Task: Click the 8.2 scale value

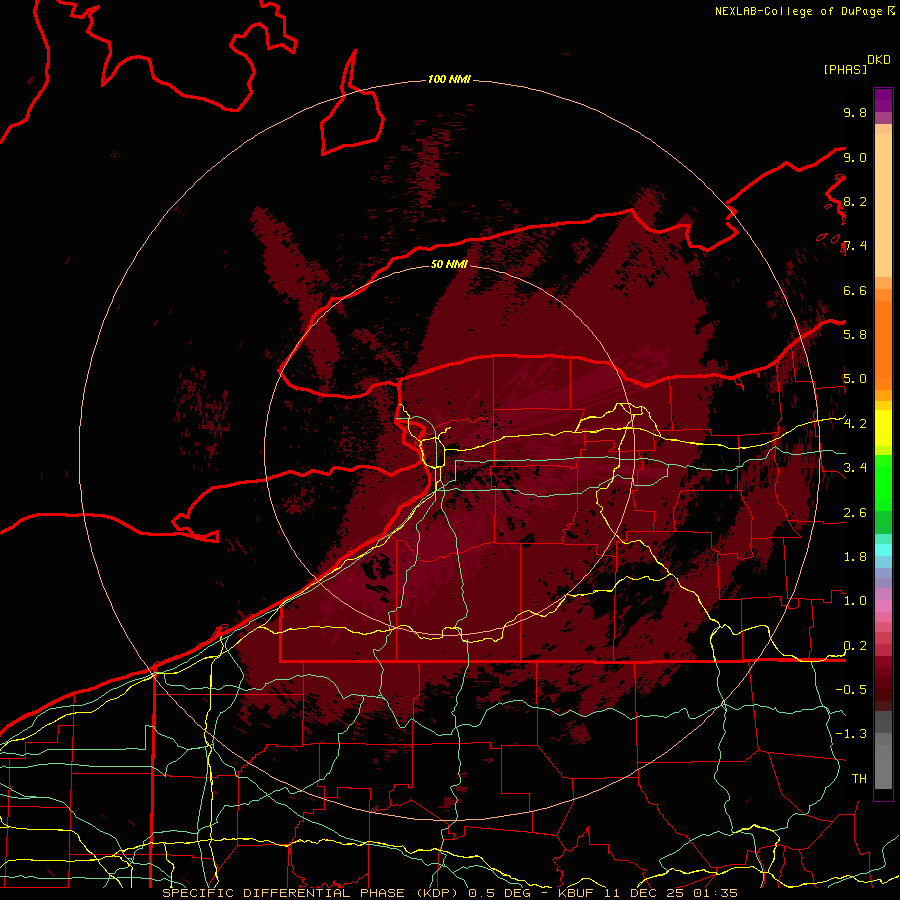Action: (855, 201)
